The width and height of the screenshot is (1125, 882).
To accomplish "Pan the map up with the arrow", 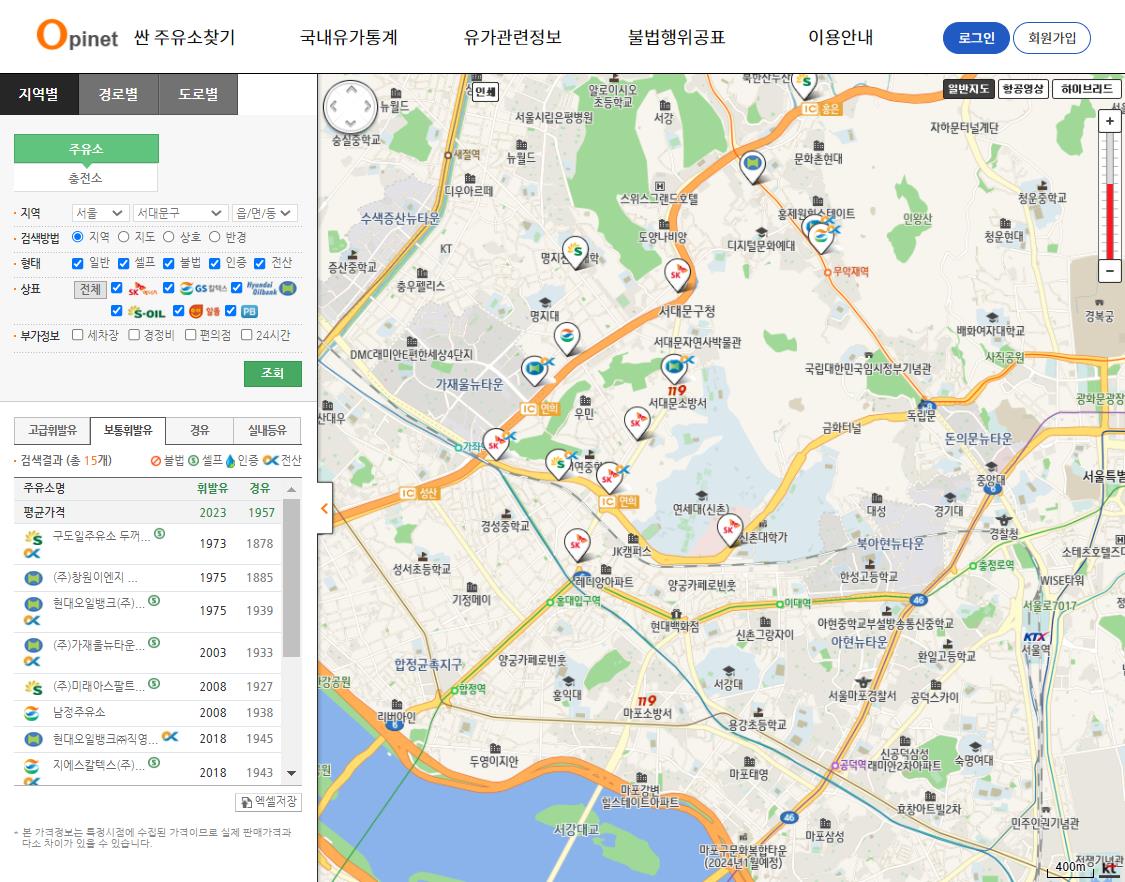I will pyautogui.click(x=351, y=90).
